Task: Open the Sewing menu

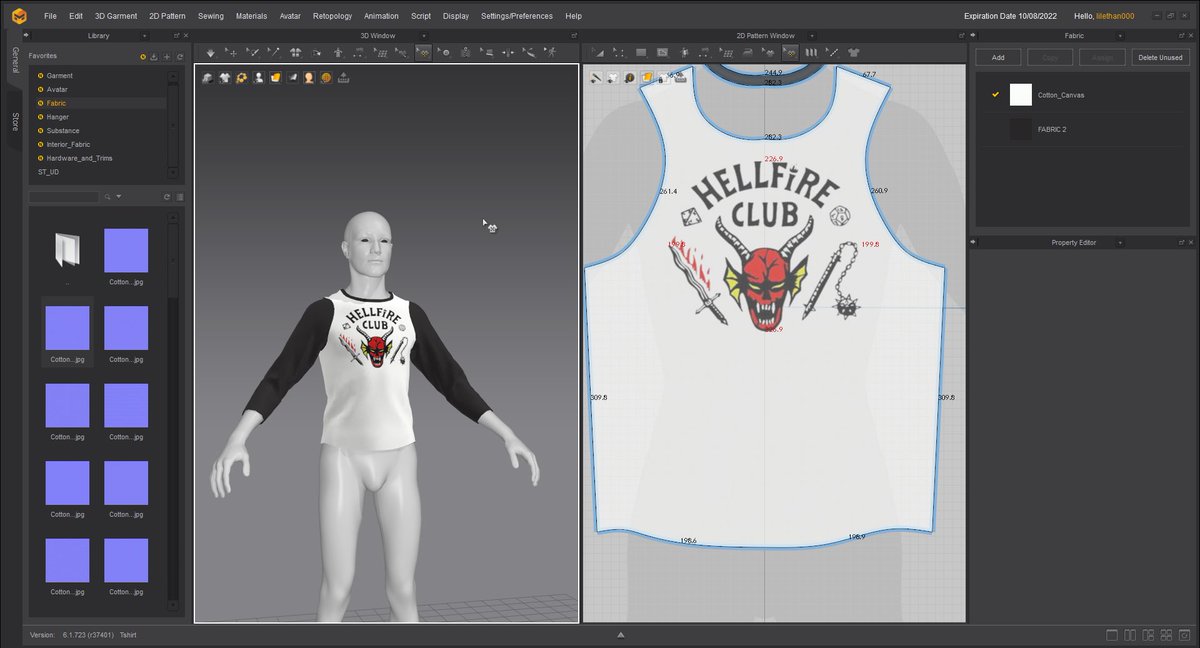Action: click(x=211, y=16)
